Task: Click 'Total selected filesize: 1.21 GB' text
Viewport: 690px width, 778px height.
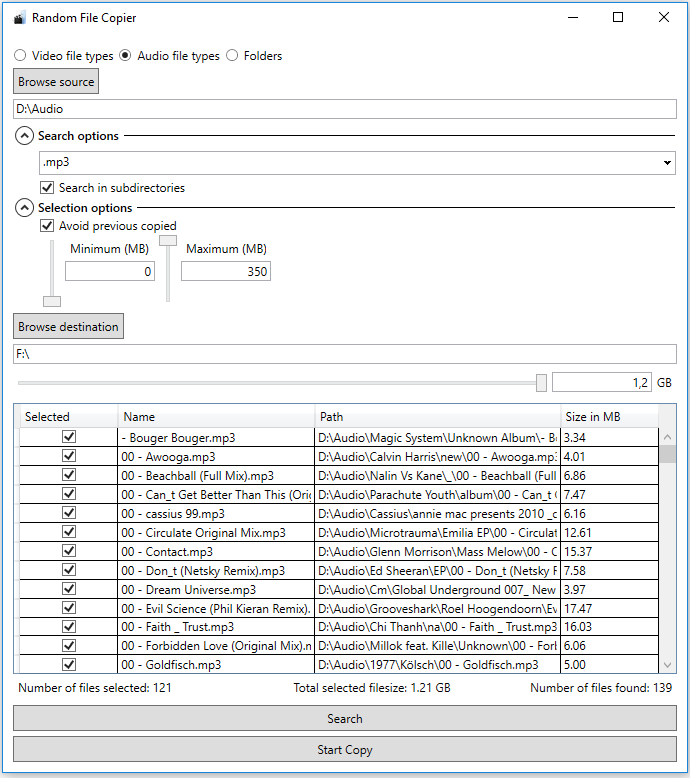Action: [372, 688]
